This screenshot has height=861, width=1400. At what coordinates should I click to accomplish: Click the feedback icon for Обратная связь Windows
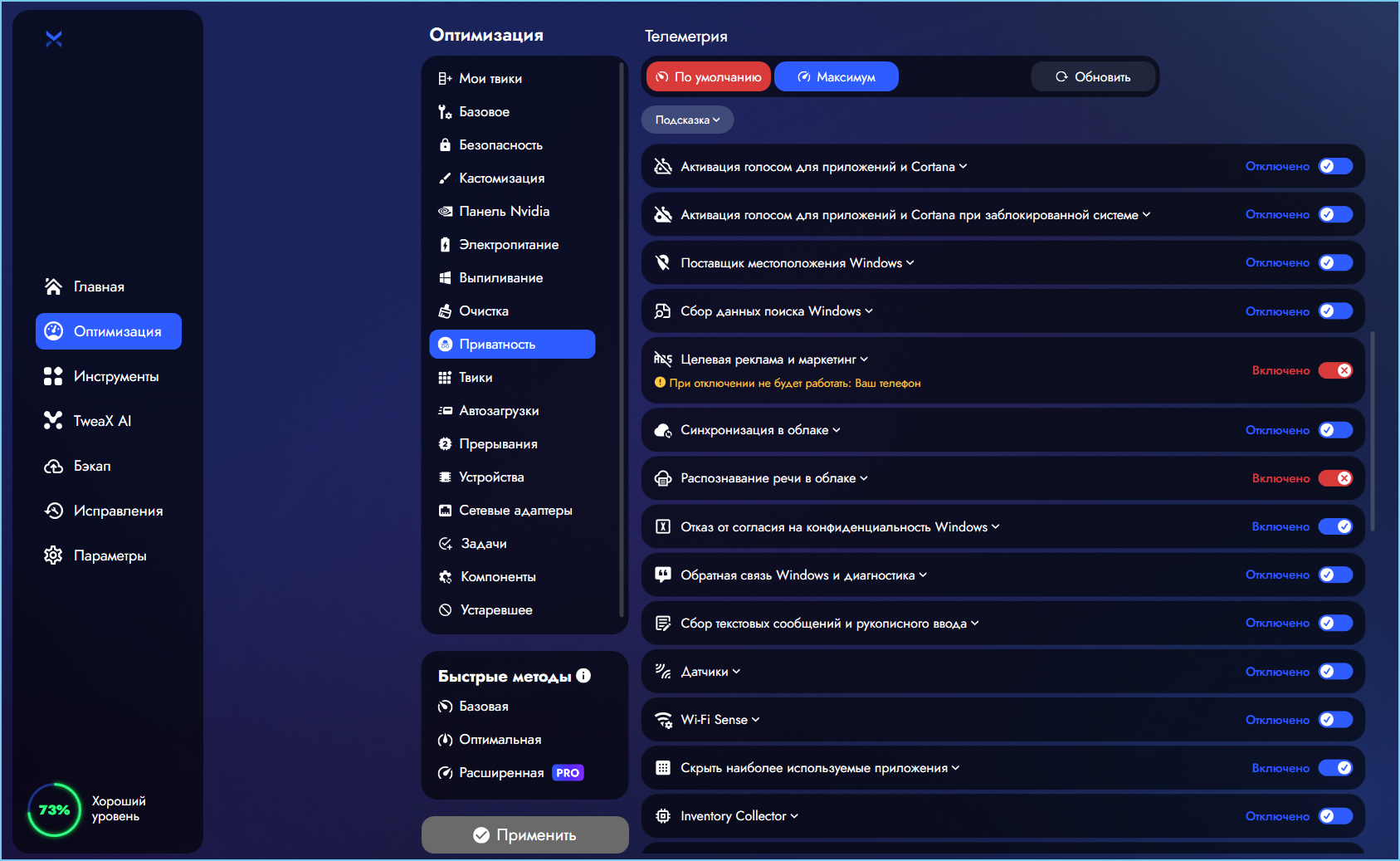click(x=663, y=575)
